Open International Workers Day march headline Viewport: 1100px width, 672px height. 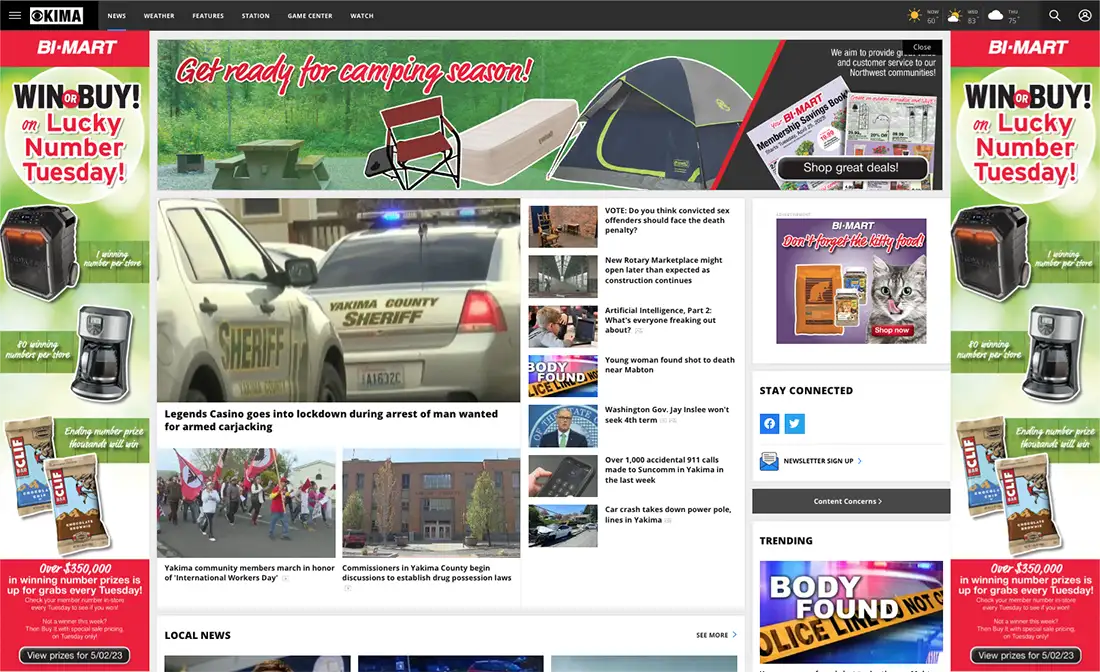pyautogui.click(x=249, y=572)
